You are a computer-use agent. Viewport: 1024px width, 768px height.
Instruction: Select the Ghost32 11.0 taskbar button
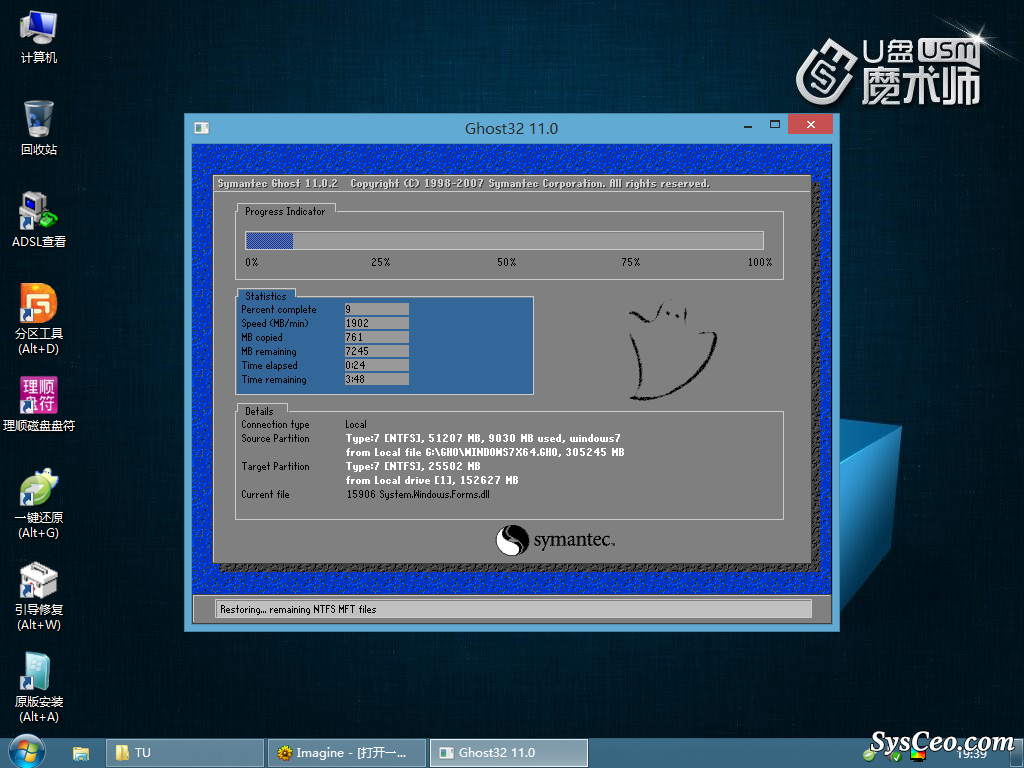pos(509,753)
